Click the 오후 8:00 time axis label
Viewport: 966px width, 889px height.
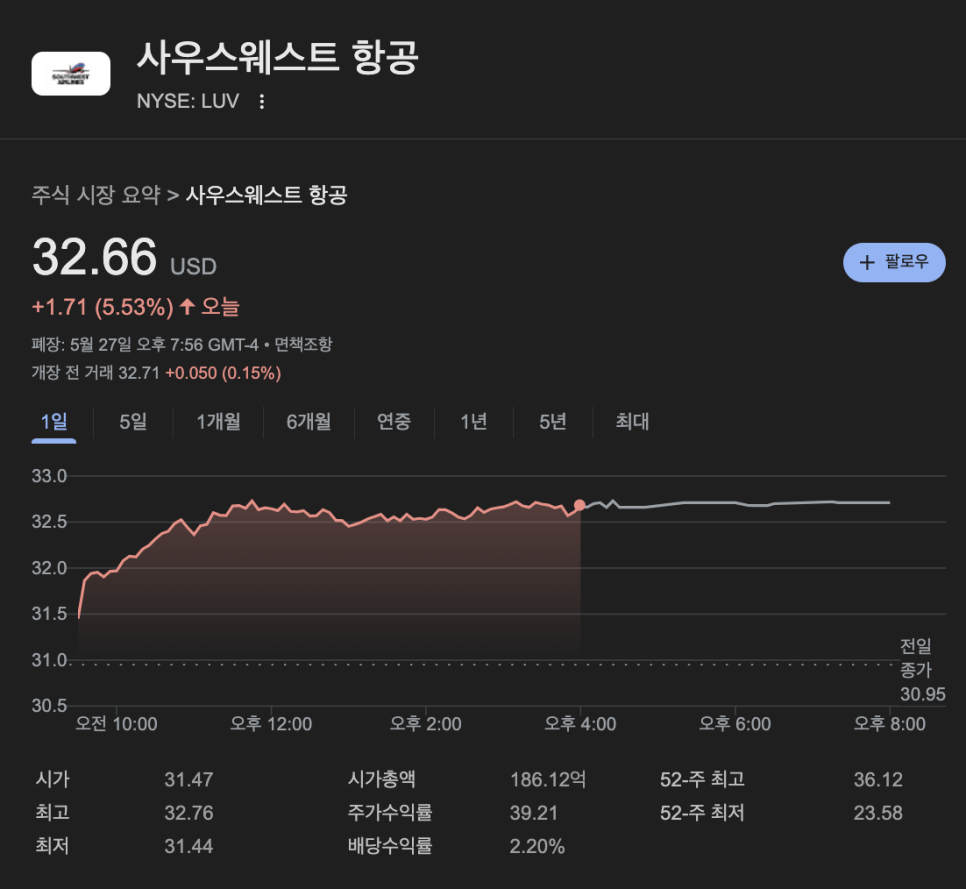(x=890, y=724)
